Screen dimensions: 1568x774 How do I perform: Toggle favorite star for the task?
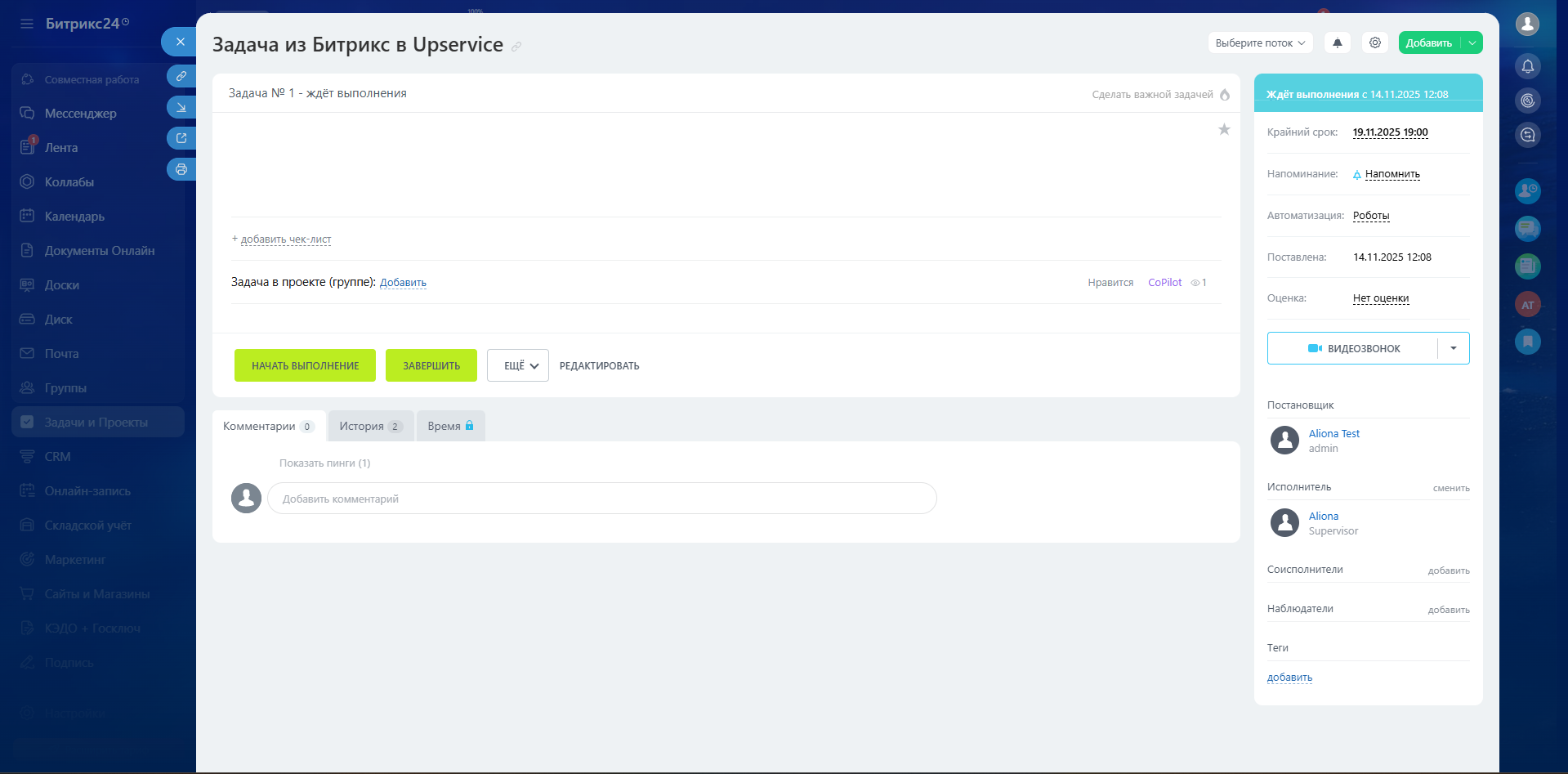click(1224, 129)
